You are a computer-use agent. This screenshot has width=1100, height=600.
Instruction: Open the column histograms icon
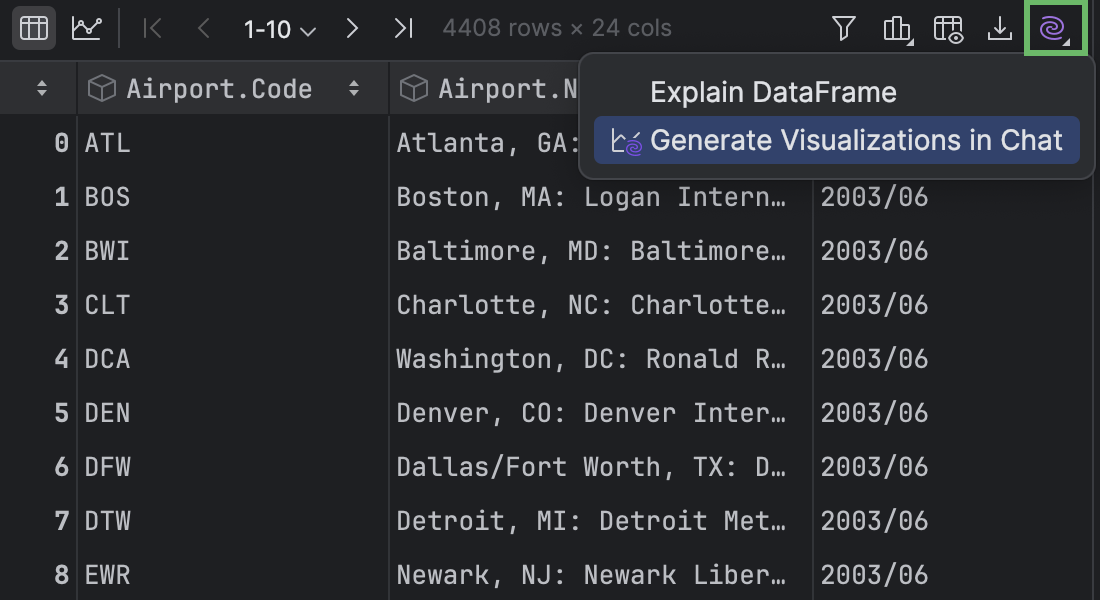(x=895, y=28)
